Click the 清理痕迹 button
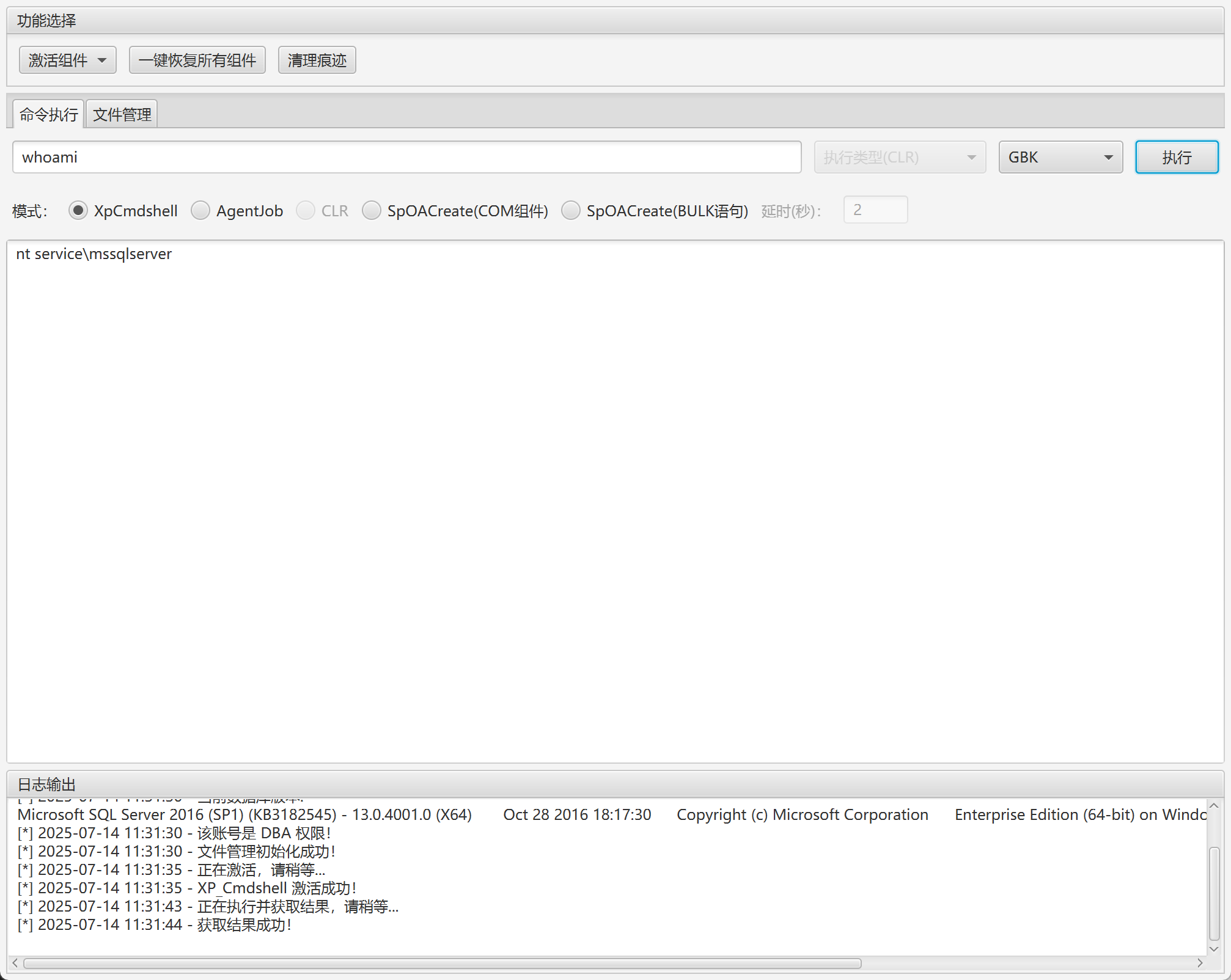This screenshot has width=1231, height=980. (317, 60)
